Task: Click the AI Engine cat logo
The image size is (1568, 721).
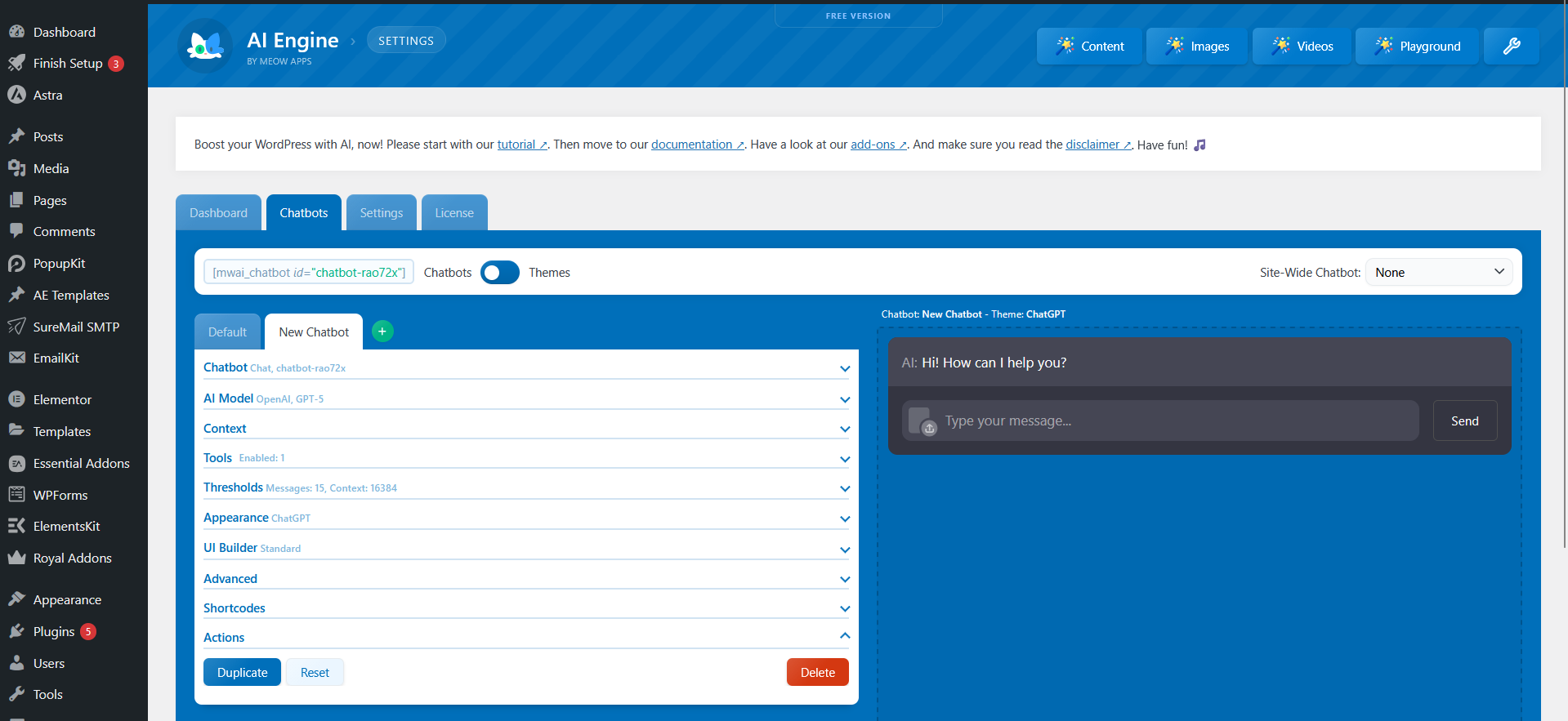Action: click(x=205, y=46)
